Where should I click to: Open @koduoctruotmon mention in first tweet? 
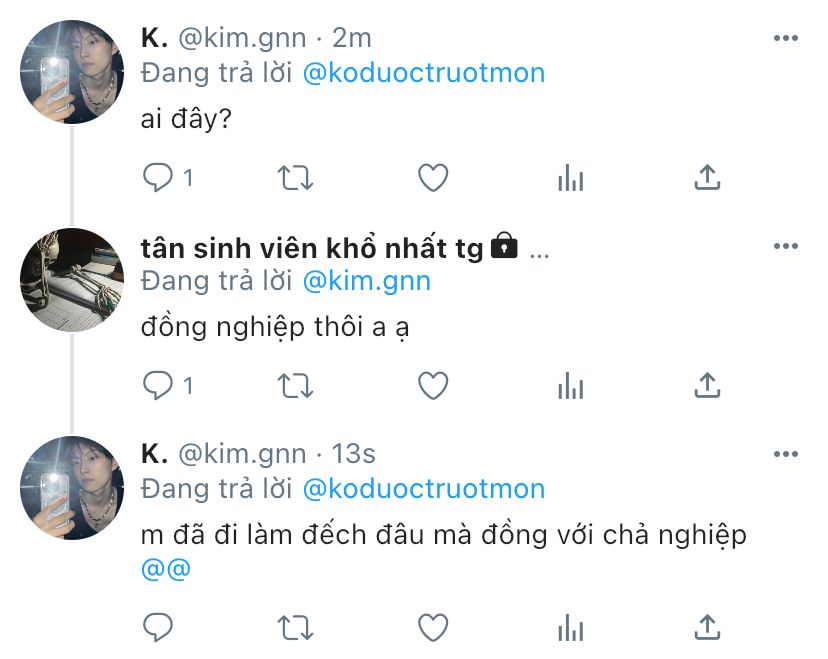tap(423, 73)
